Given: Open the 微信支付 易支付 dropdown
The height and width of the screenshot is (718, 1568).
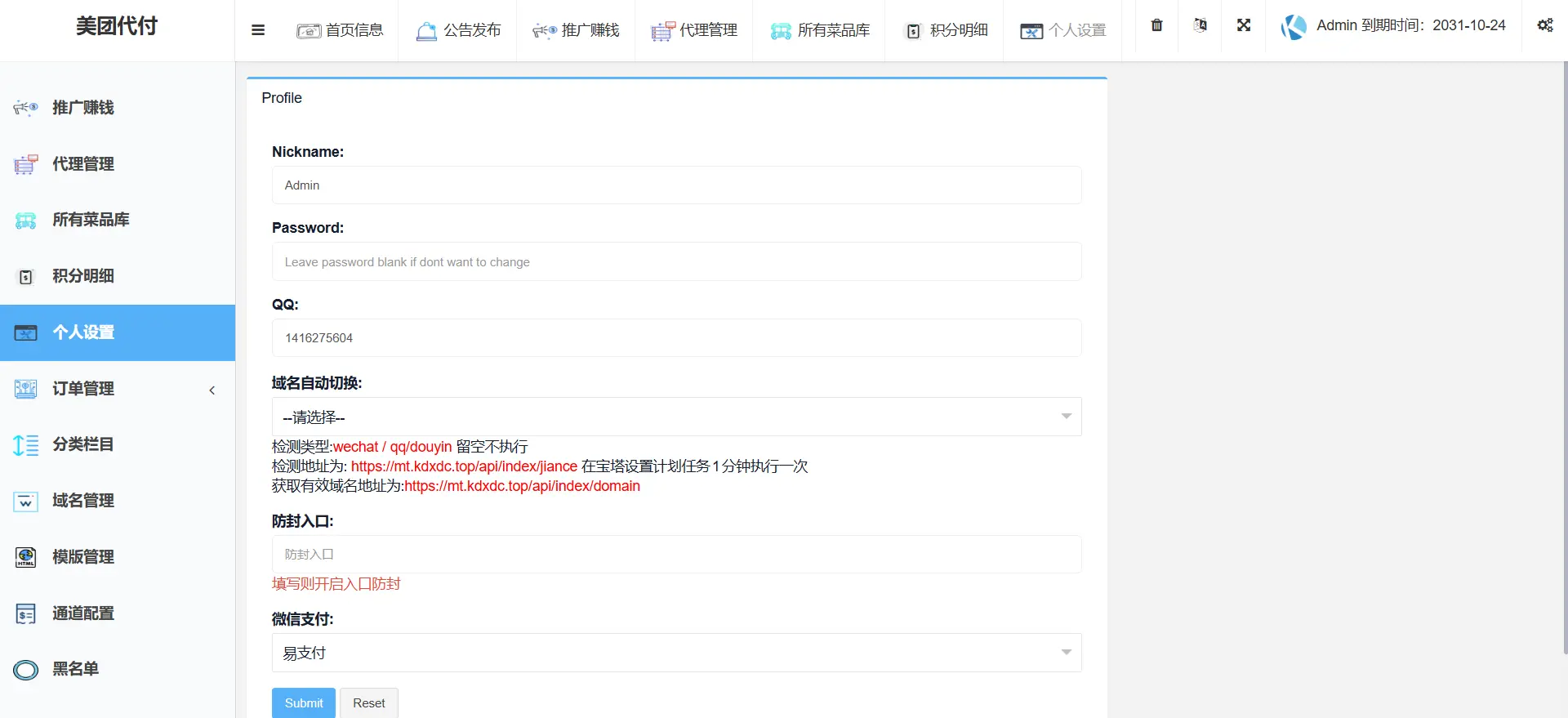Looking at the screenshot, I should click(x=676, y=653).
